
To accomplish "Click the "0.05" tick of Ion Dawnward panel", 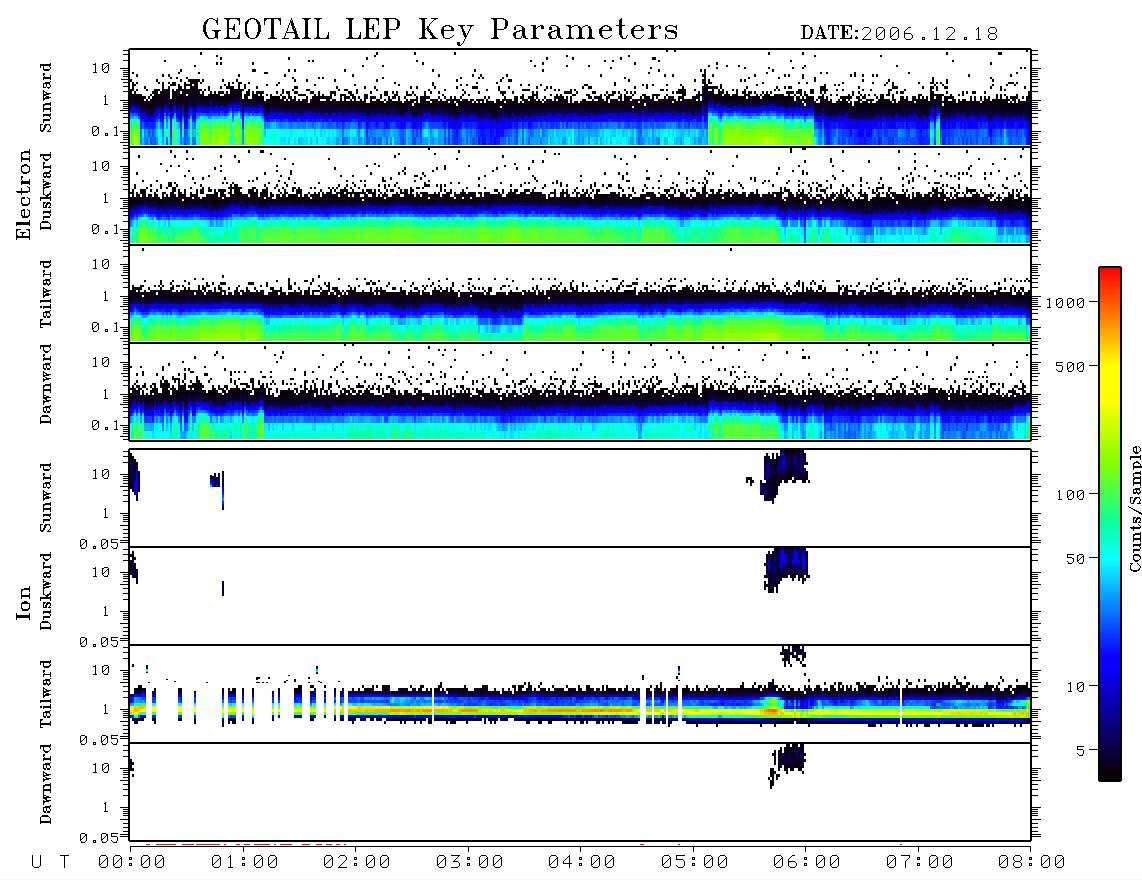I will coord(98,838).
